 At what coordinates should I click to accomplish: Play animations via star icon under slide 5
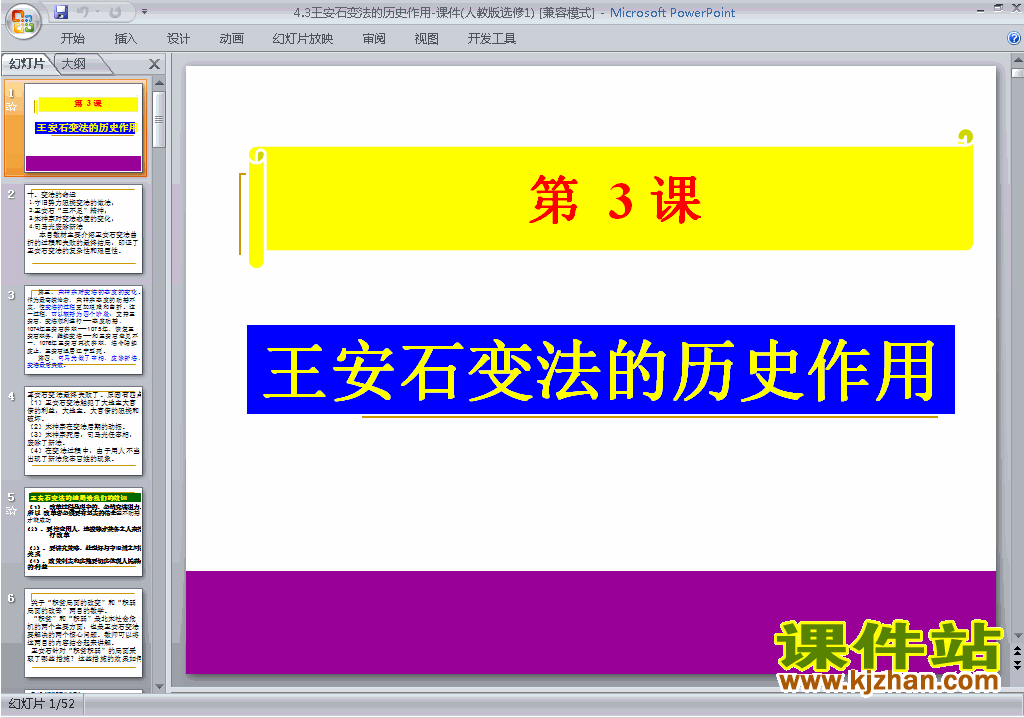(x=11, y=511)
